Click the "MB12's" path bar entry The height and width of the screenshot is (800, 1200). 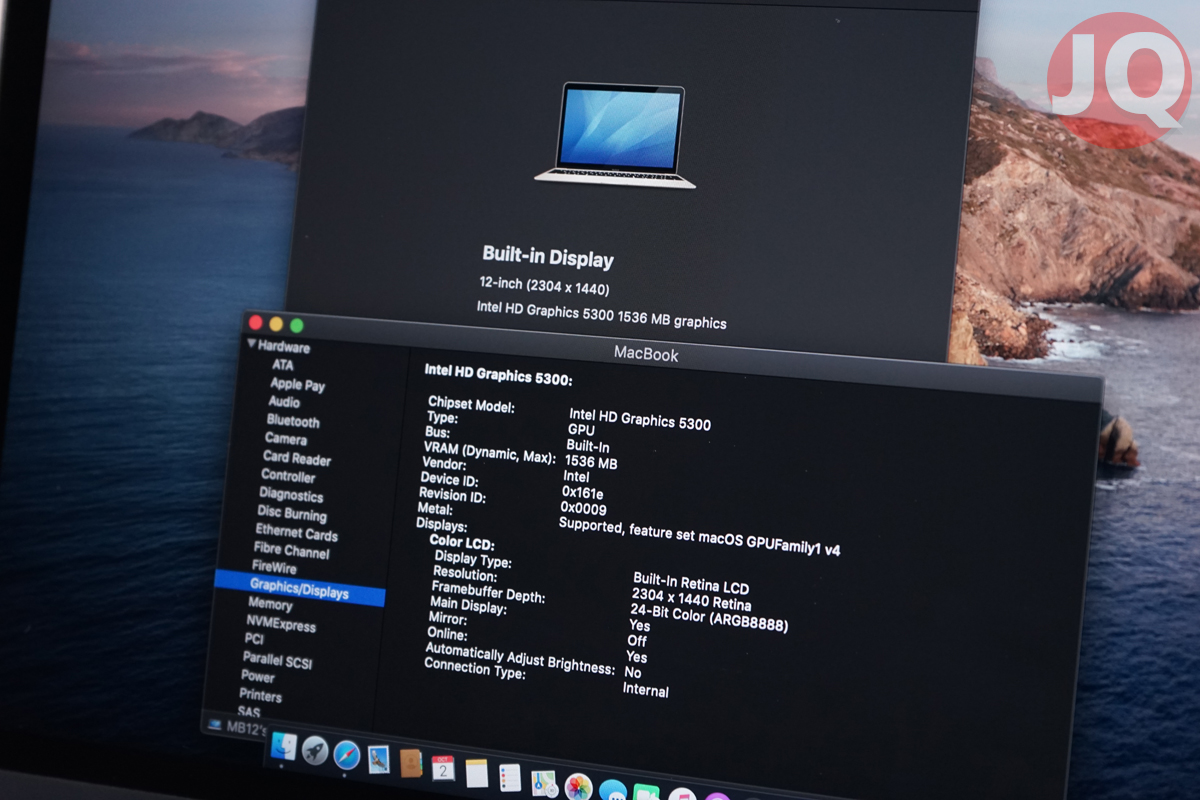click(x=246, y=727)
